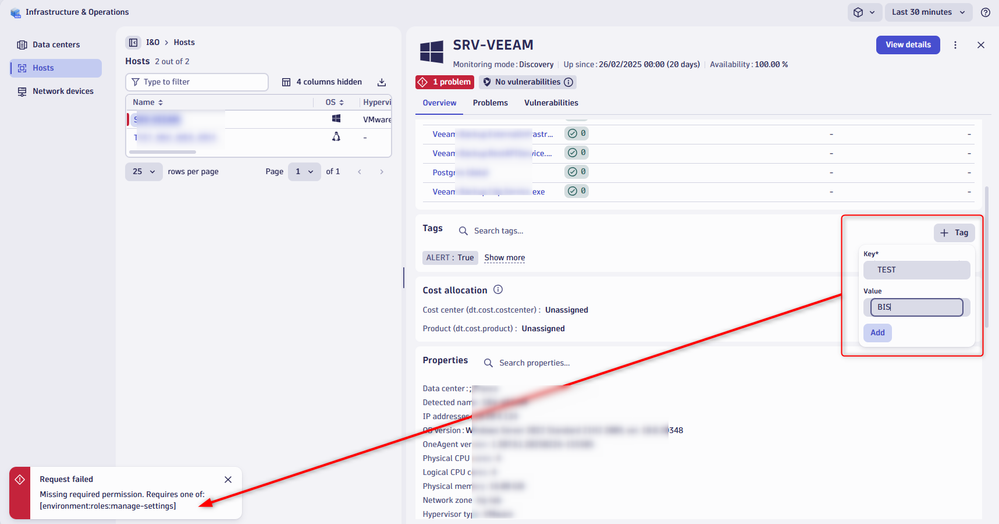The image size is (999, 524).
Task: Switch to the Vulnerabilities tab
Action: click(551, 103)
